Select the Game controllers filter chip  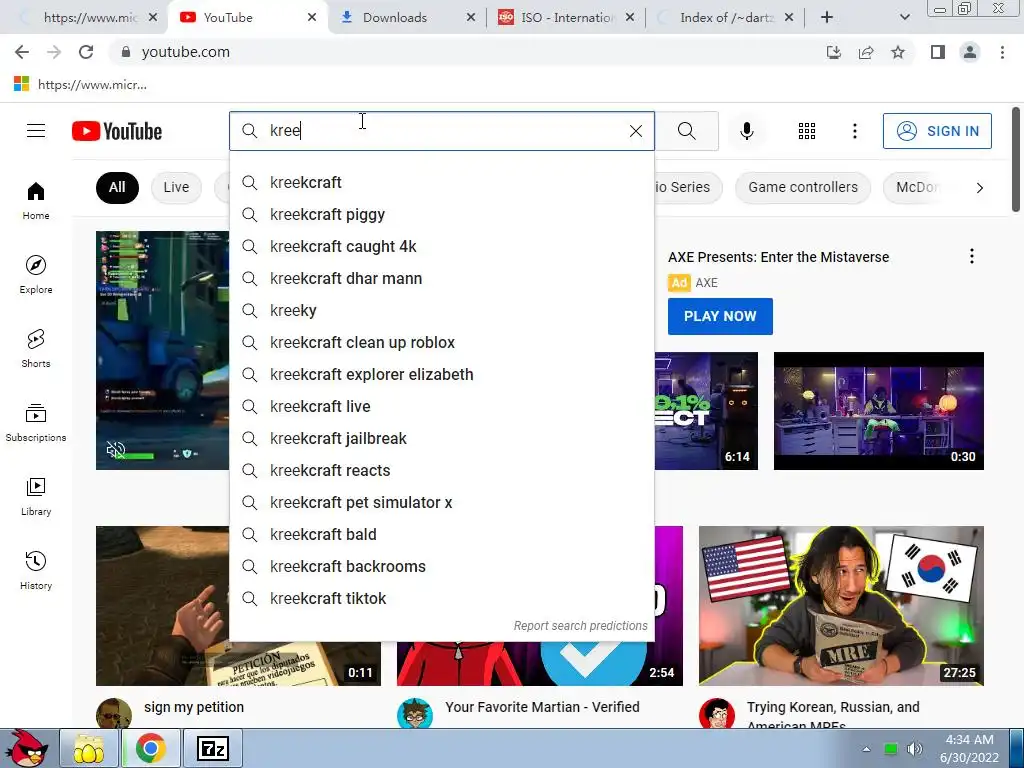[x=803, y=187]
